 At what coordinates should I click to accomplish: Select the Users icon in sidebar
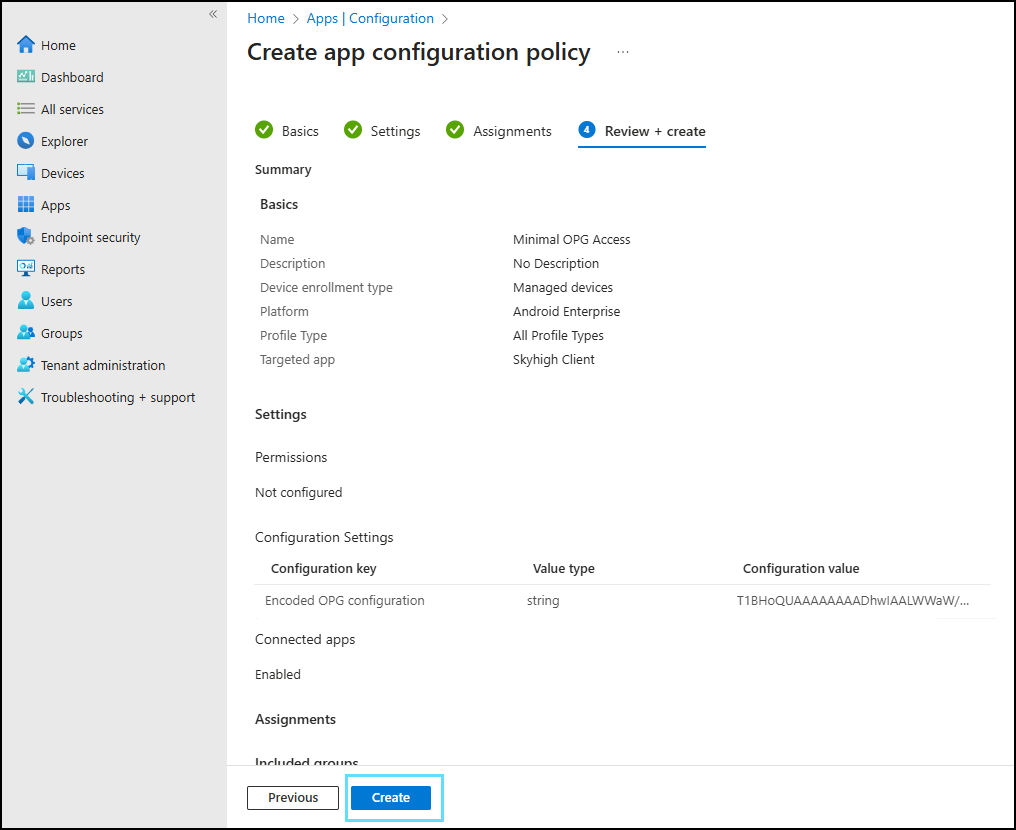(x=26, y=301)
